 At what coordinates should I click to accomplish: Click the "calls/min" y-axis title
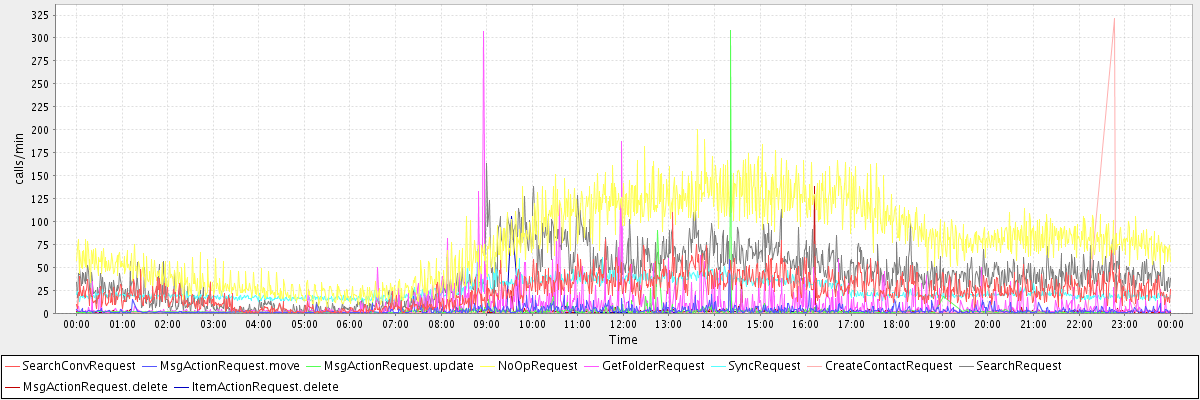[x=18, y=160]
